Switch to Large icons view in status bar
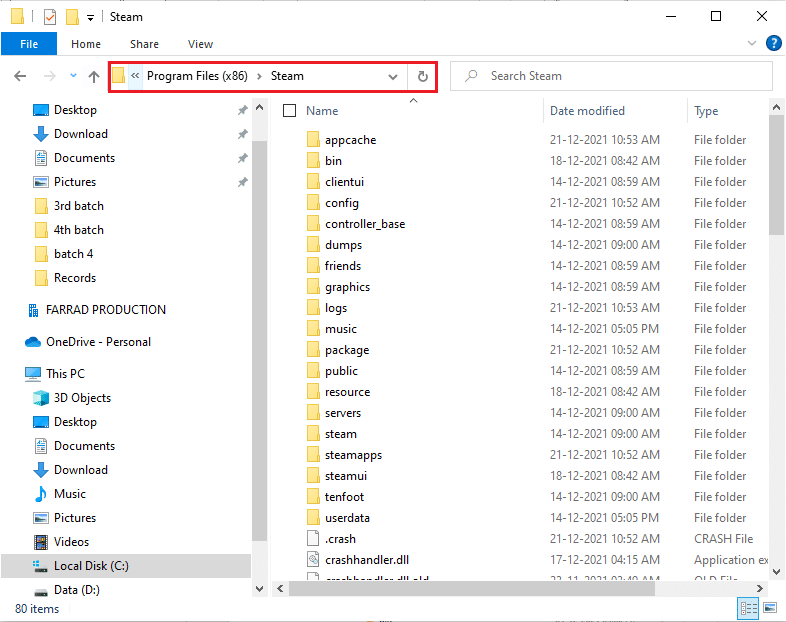 point(770,608)
